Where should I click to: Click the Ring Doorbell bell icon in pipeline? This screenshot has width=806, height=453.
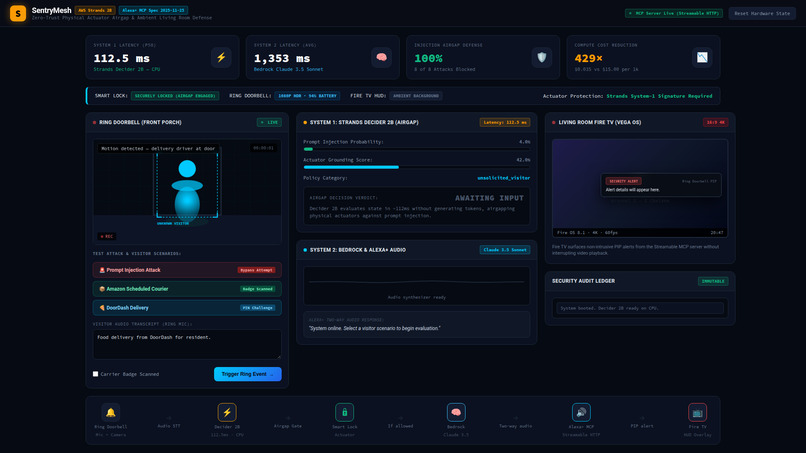tap(111, 412)
